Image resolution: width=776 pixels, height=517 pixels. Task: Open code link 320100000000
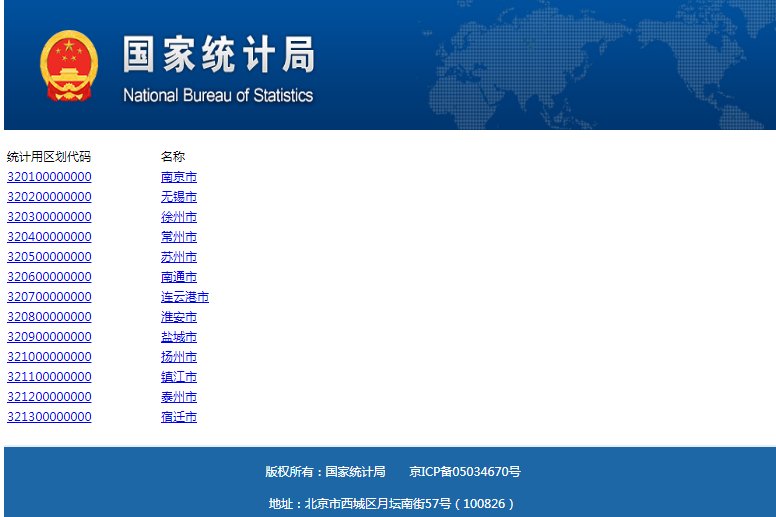click(49, 177)
